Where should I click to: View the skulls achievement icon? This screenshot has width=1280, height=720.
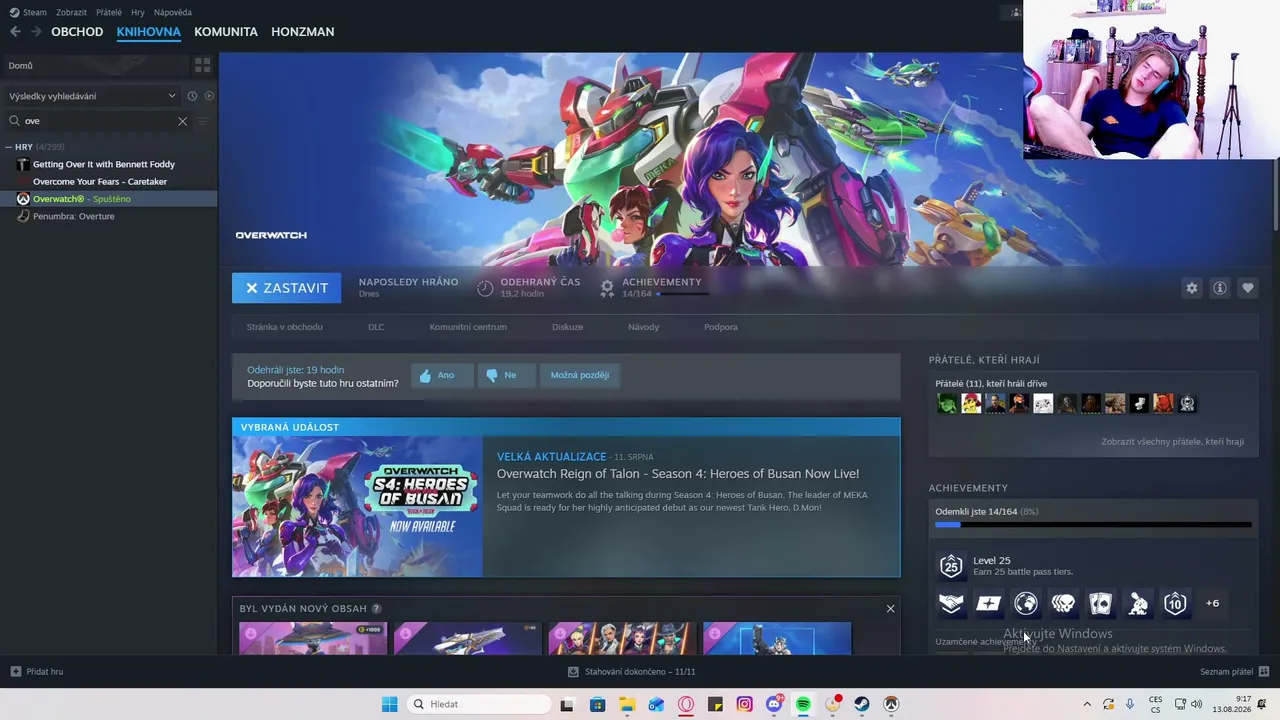[1063, 603]
